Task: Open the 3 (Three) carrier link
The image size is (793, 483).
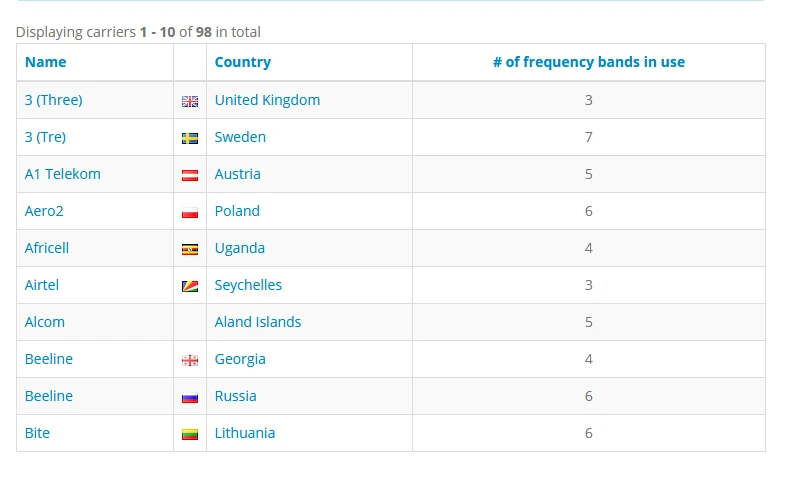Action: point(54,100)
